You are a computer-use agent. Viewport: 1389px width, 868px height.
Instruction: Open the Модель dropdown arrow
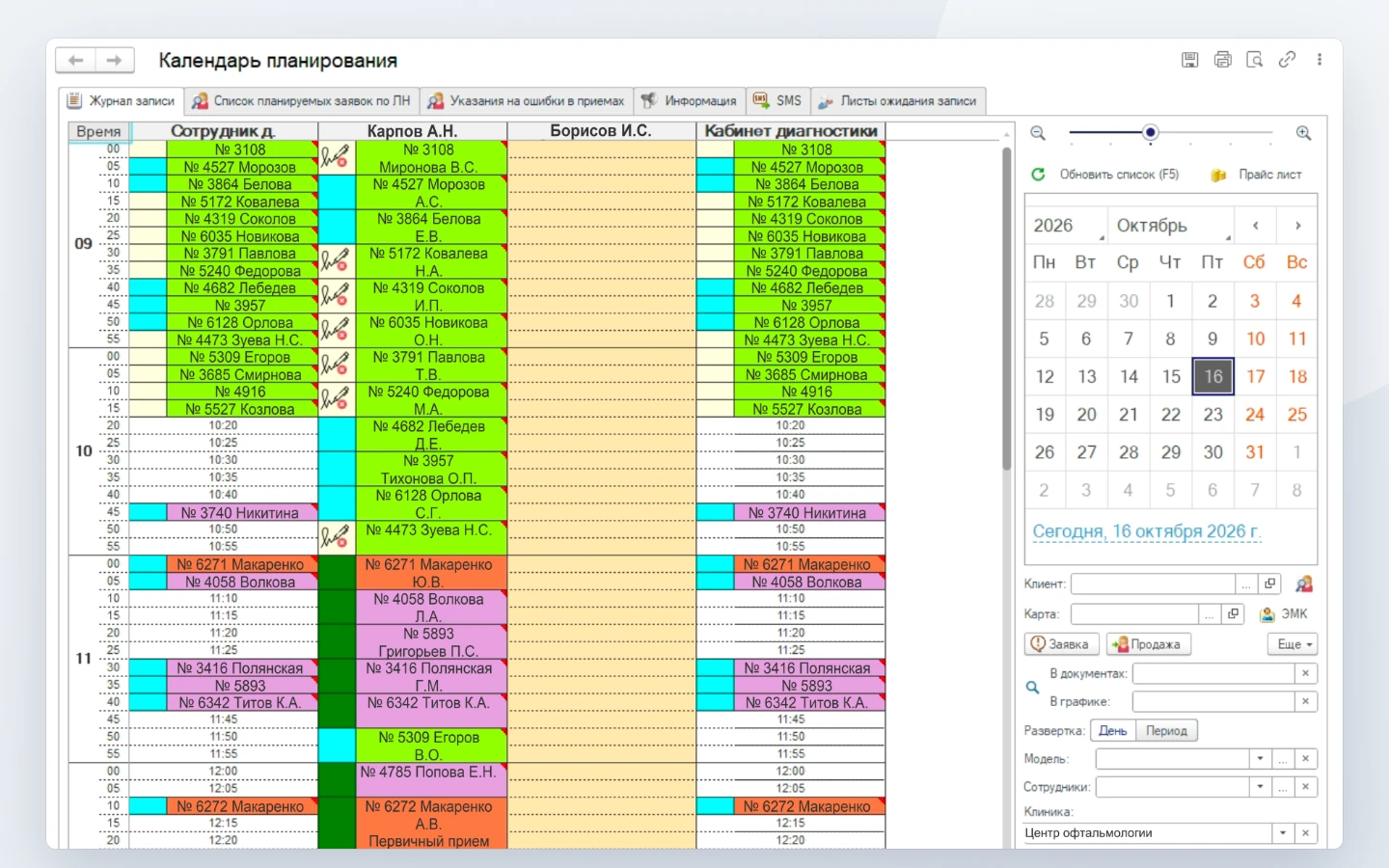point(1260,758)
